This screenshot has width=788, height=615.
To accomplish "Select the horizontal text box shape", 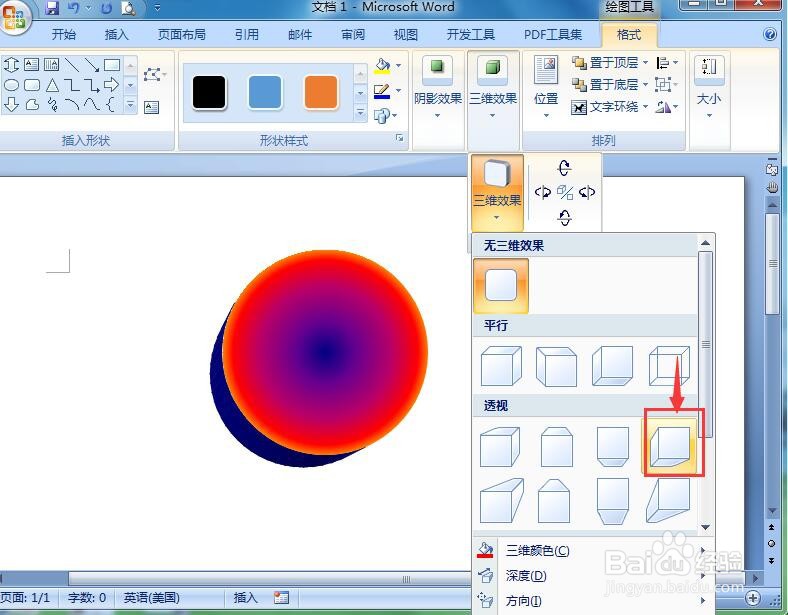I will [x=32, y=64].
